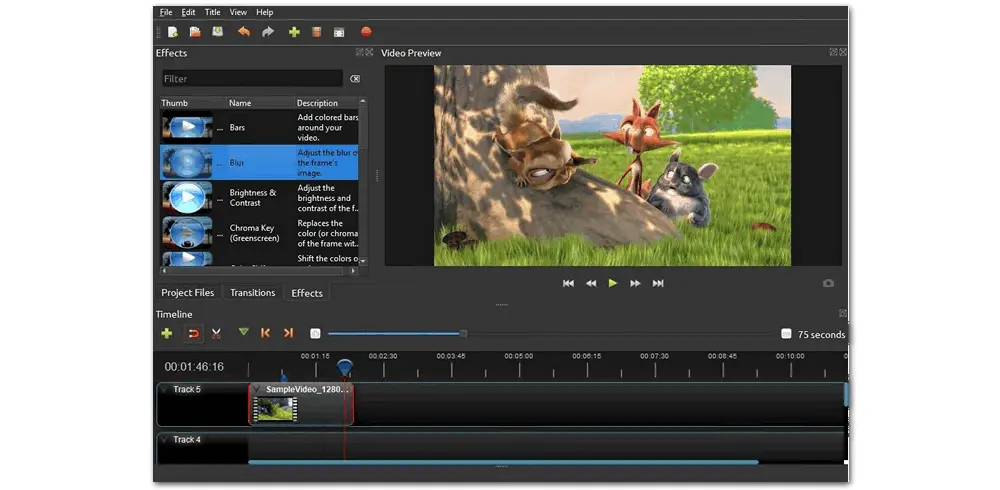Open the View menu

click(x=238, y=12)
